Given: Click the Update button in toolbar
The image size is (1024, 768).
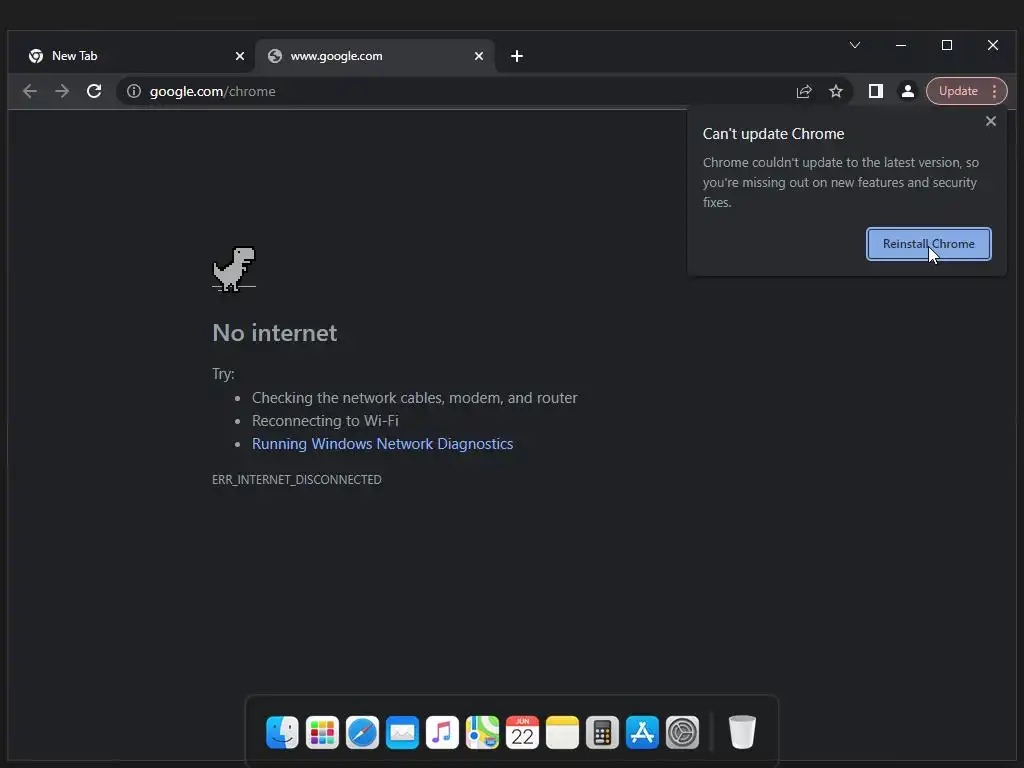Looking at the screenshot, I should (958, 91).
